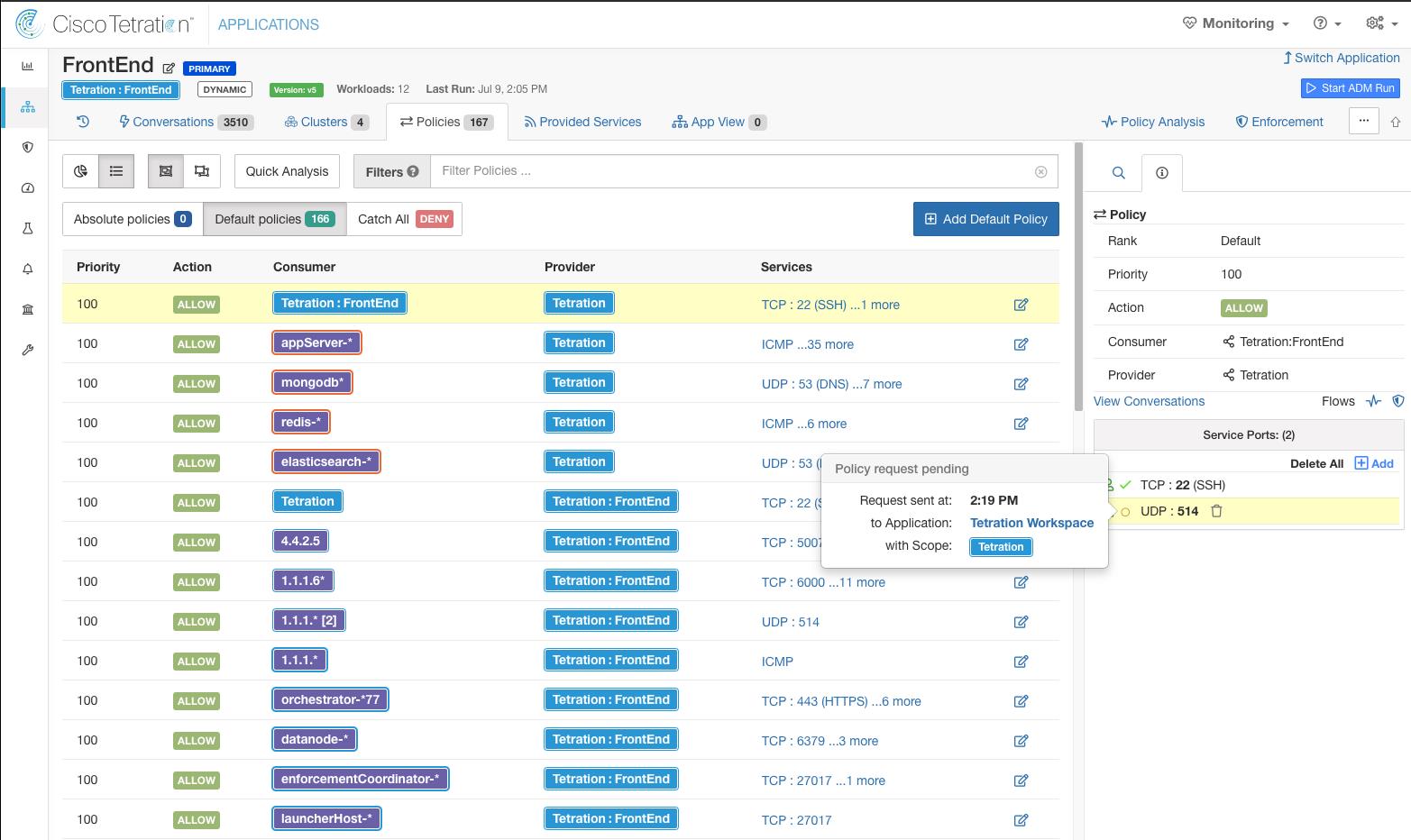This screenshot has width=1411, height=840.
Task: Open the dashboard chart sidebar icon
Action: coord(27,66)
